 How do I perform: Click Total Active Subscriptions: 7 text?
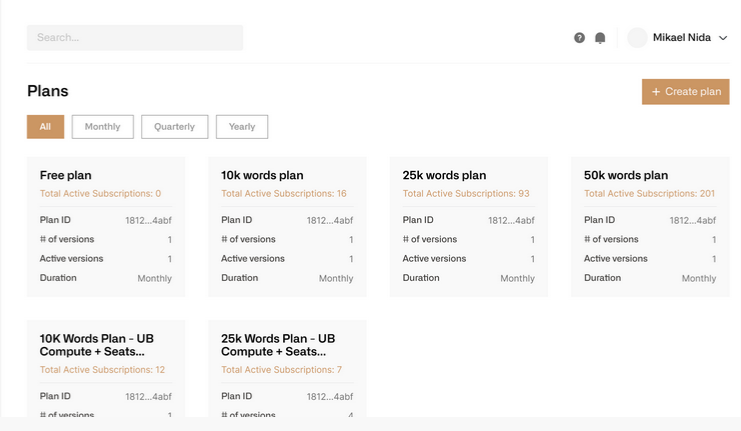(281, 370)
